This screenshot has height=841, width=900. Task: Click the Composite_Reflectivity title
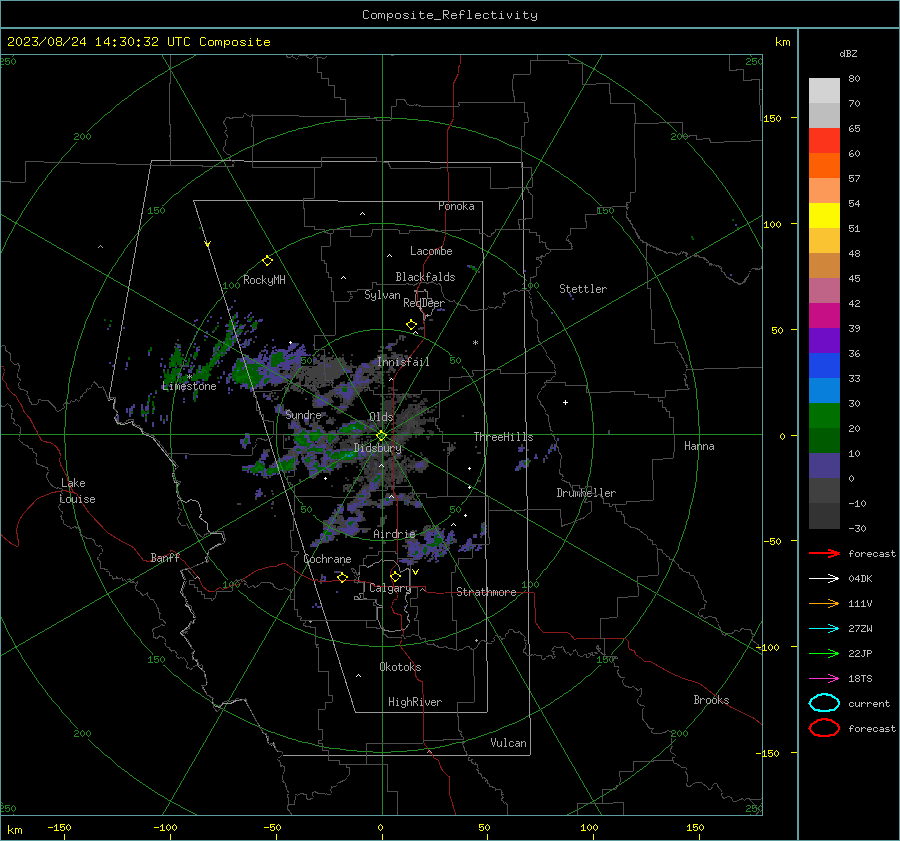[x=450, y=15]
